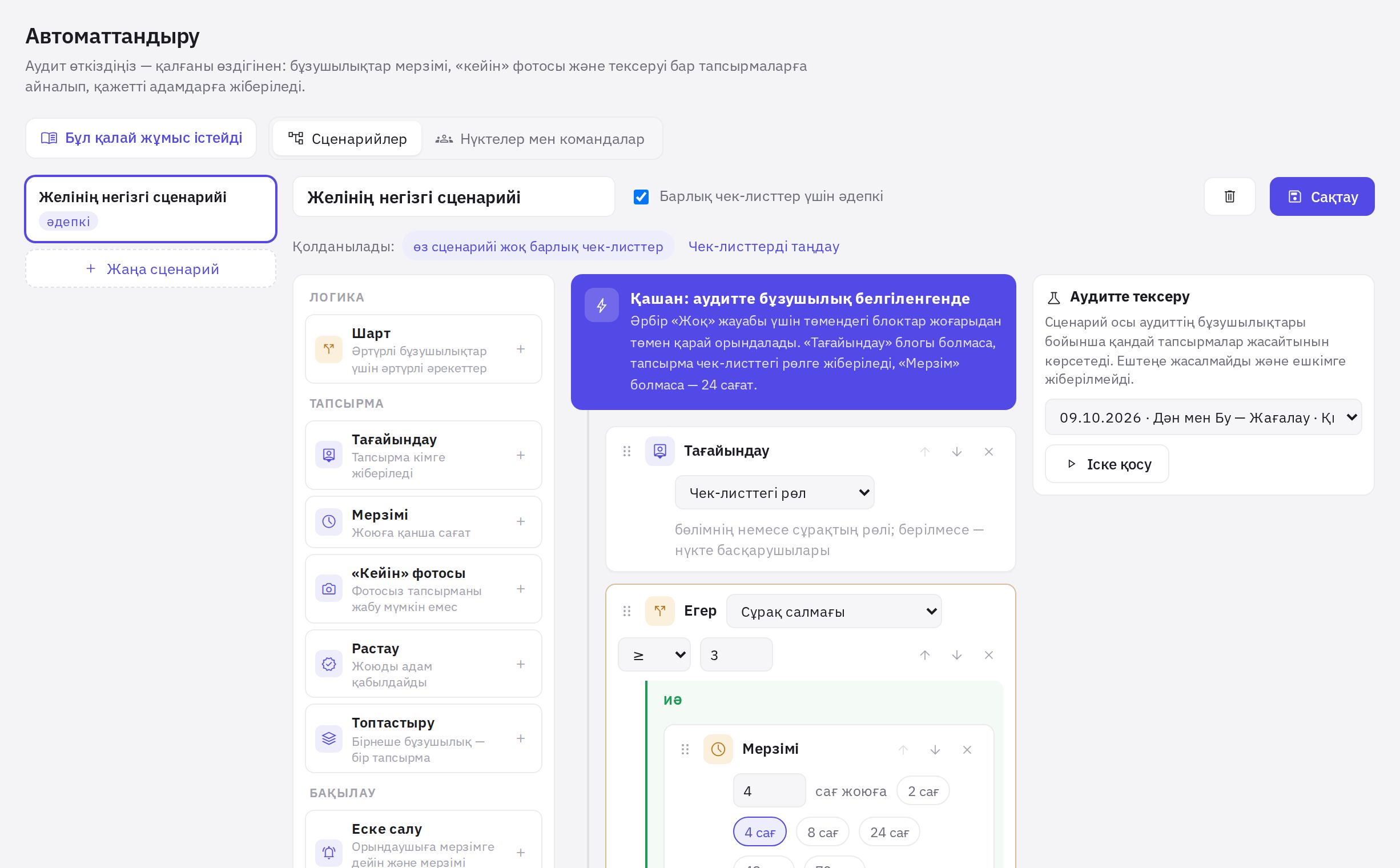The image size is (1400, 868).
Task: Click the scenario name input field
Action: pos(453,197)
